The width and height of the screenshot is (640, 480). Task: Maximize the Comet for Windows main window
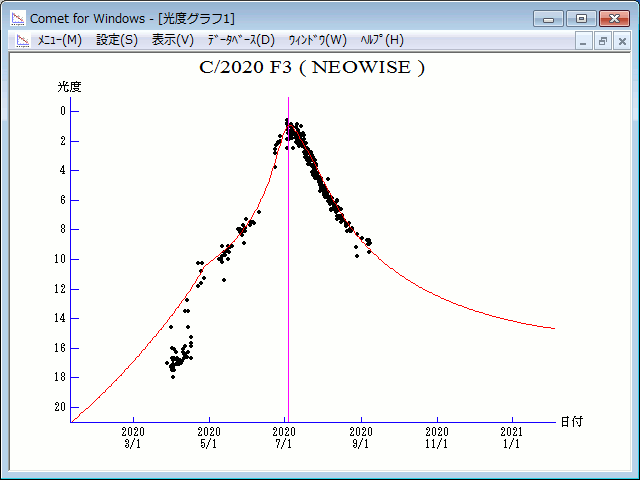pyautogui.click(x=580, y=18)
